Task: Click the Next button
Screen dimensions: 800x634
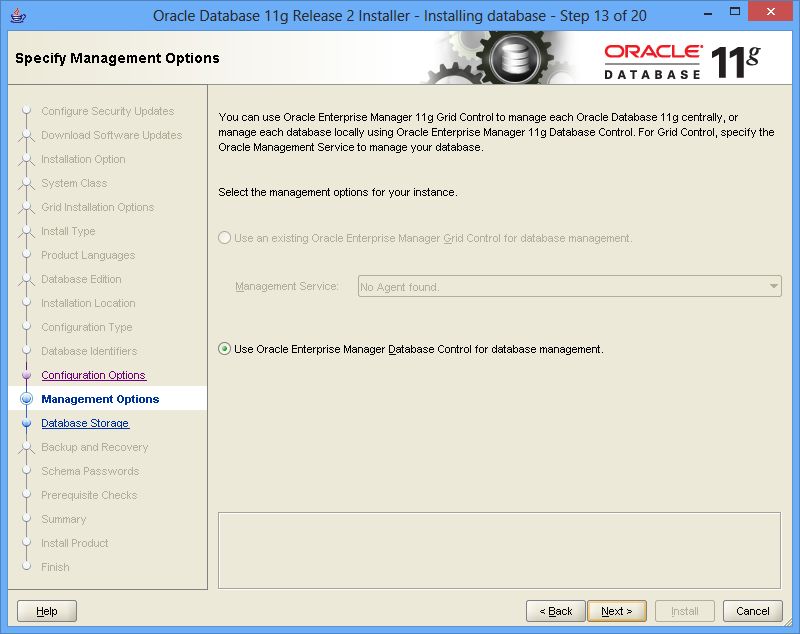Action: (617, 611)
